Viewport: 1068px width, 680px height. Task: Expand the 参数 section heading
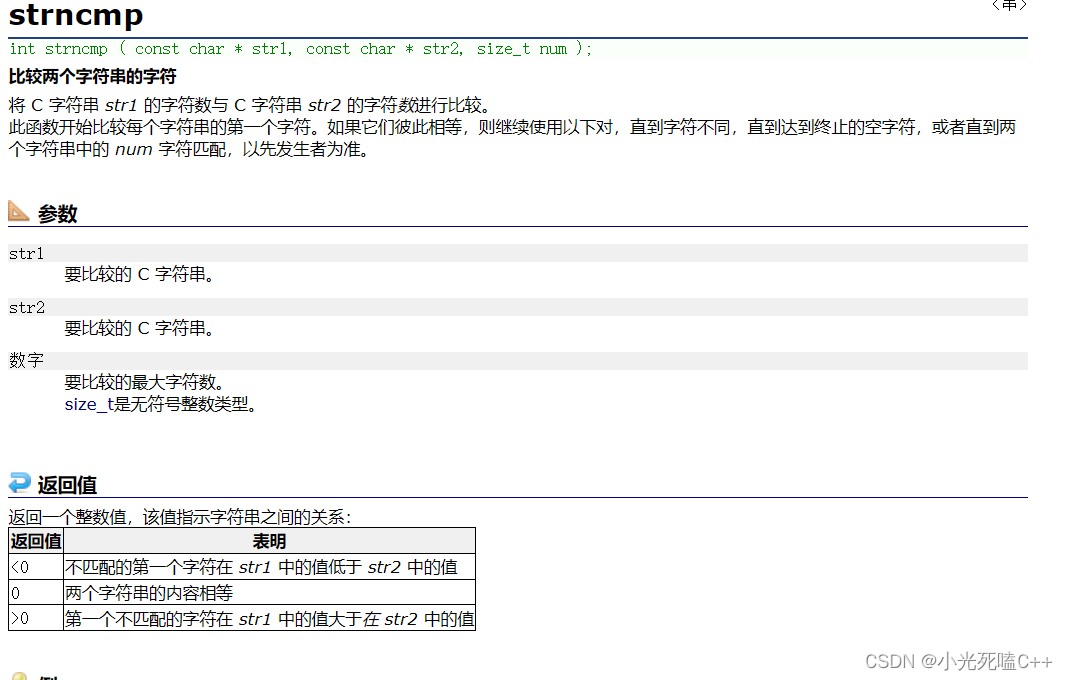(x=55, y=212)
